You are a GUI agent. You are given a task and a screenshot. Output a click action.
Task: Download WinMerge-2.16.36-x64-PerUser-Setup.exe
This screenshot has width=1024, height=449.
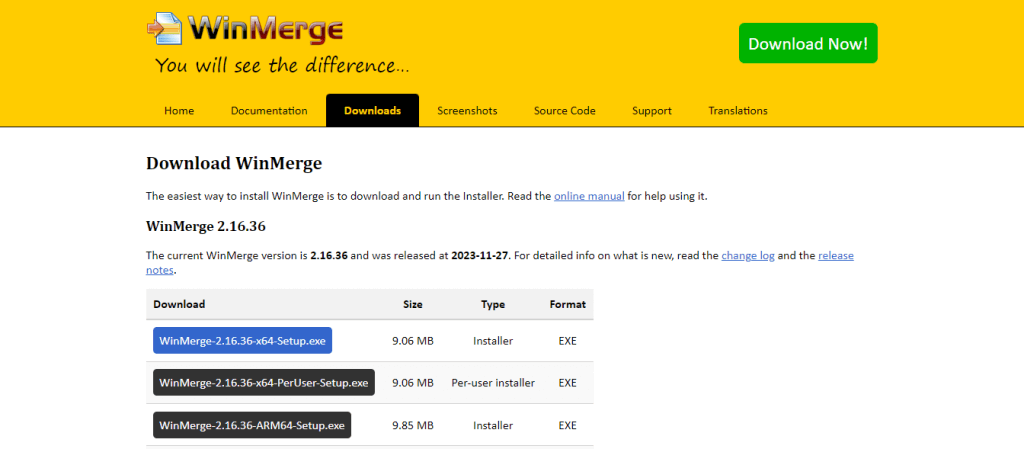[264, 382]
